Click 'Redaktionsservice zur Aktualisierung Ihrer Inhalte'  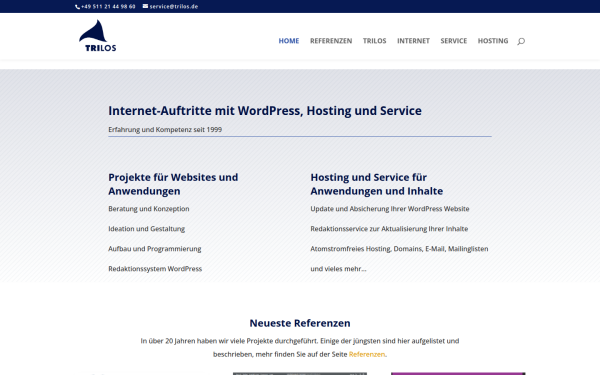pyautogui.click(x=389, y=229)
